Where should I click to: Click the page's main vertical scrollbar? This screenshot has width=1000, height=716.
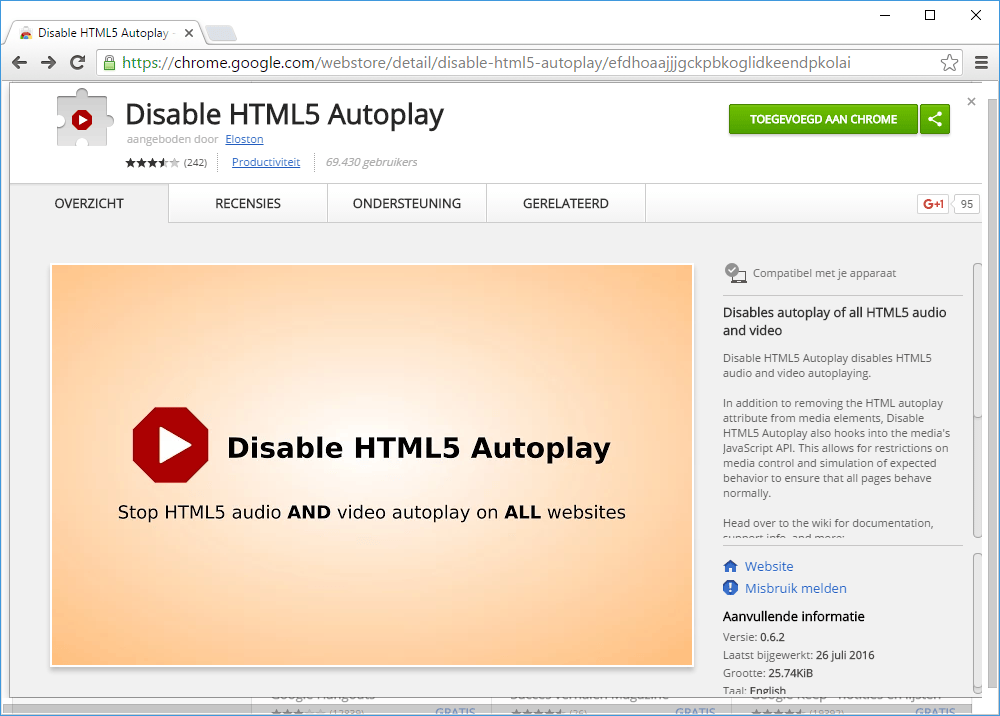pyautogui.click(x=992, y=392)
